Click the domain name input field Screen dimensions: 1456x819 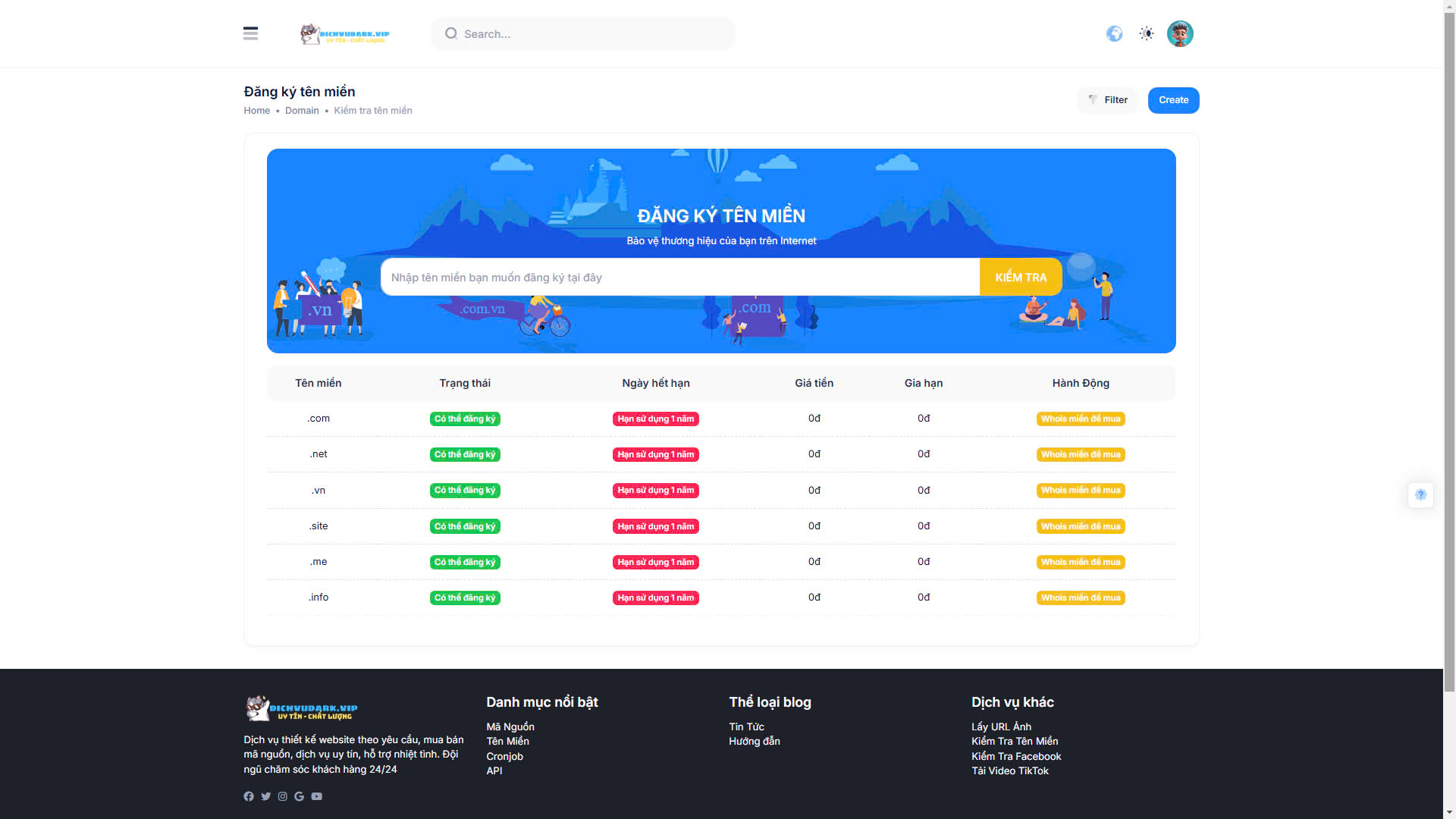coord(679,278)
